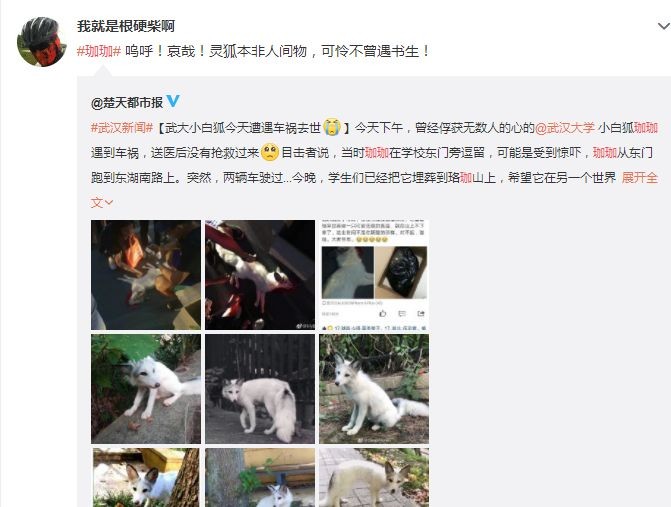Open thumbnail of fox sitting near plants
The image size is (671, 507).
pos(374,389)
